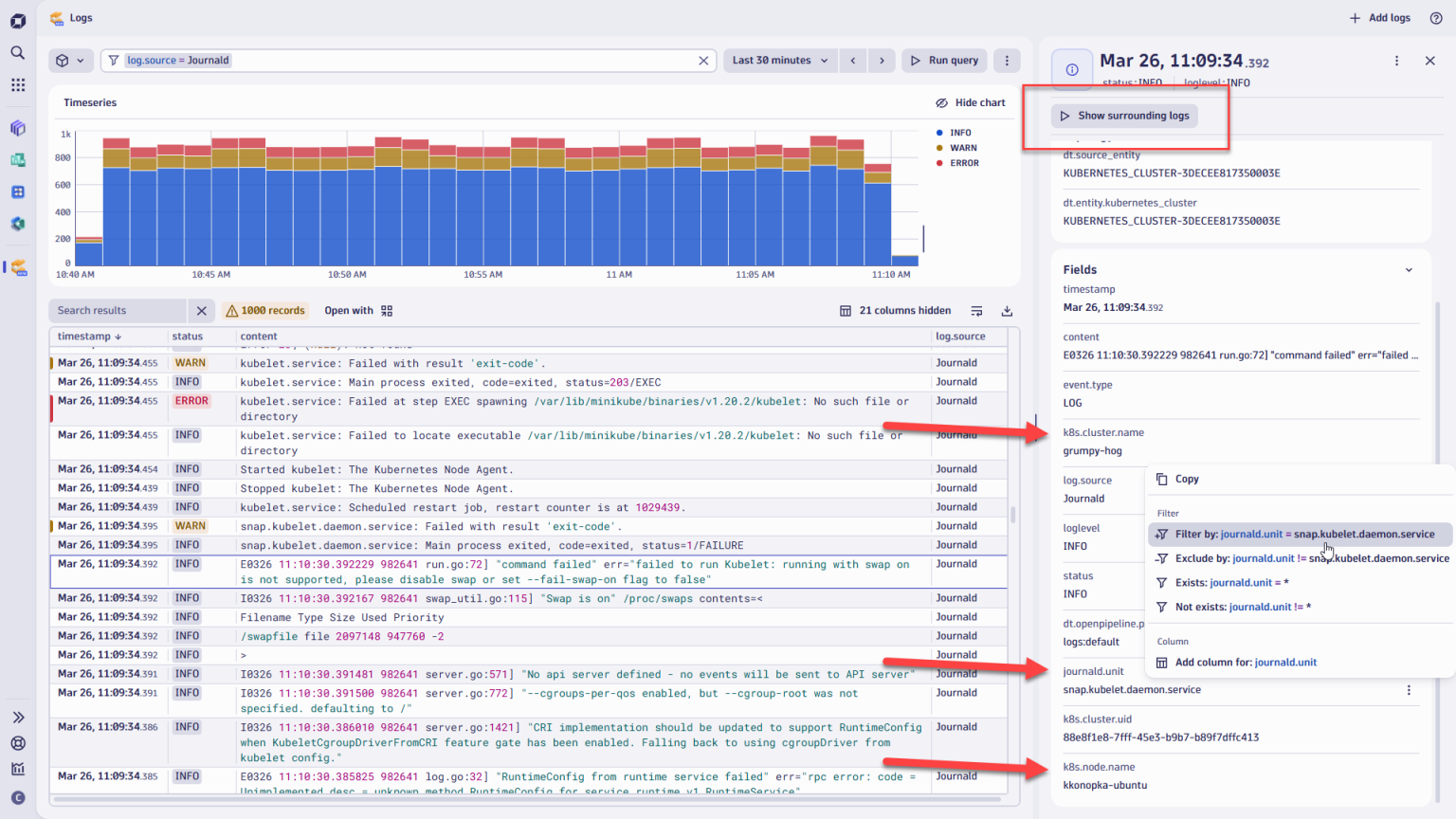Download the search results
This screenshot has width=1456, height=819.
[1007, 310]
